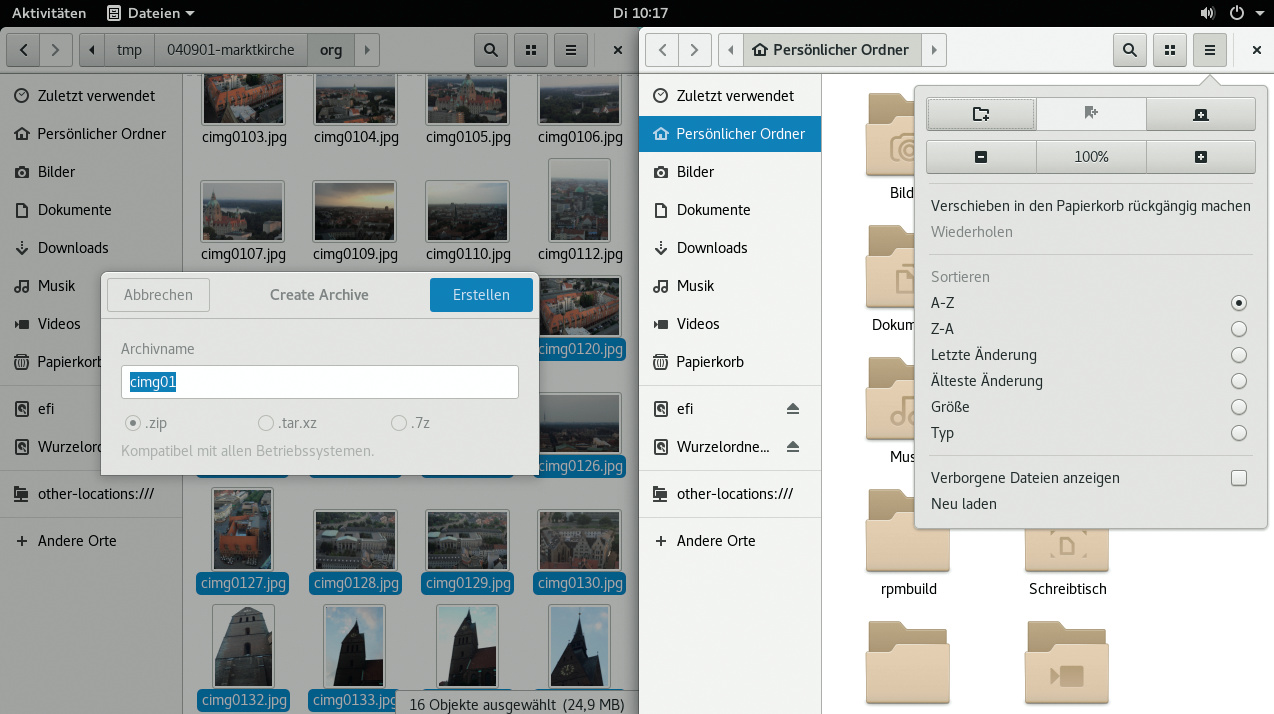Sort by Größe
This screenshot has height=714, width=1274.
tap(1239, 407)
